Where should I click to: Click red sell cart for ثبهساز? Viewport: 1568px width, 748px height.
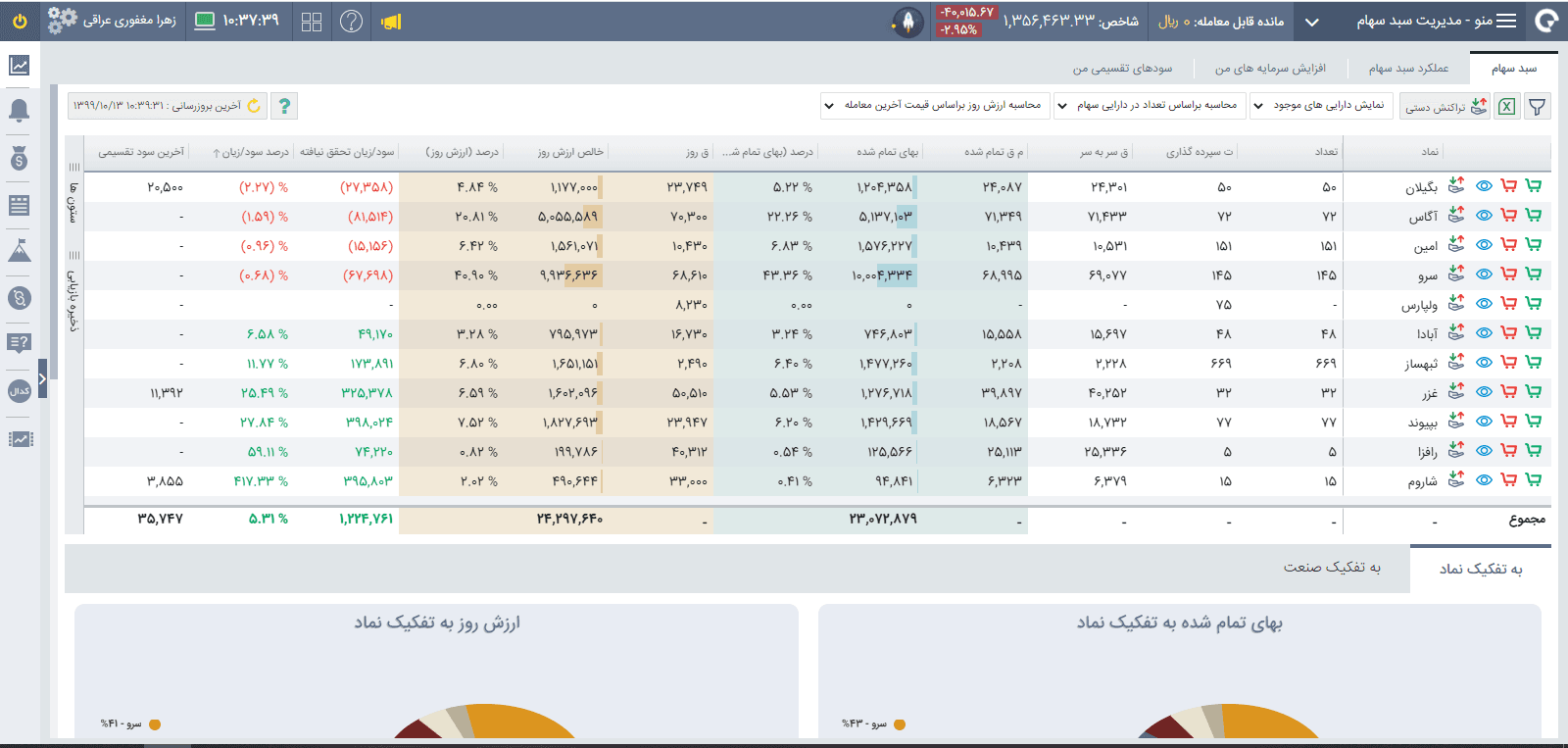[1509, 362]
